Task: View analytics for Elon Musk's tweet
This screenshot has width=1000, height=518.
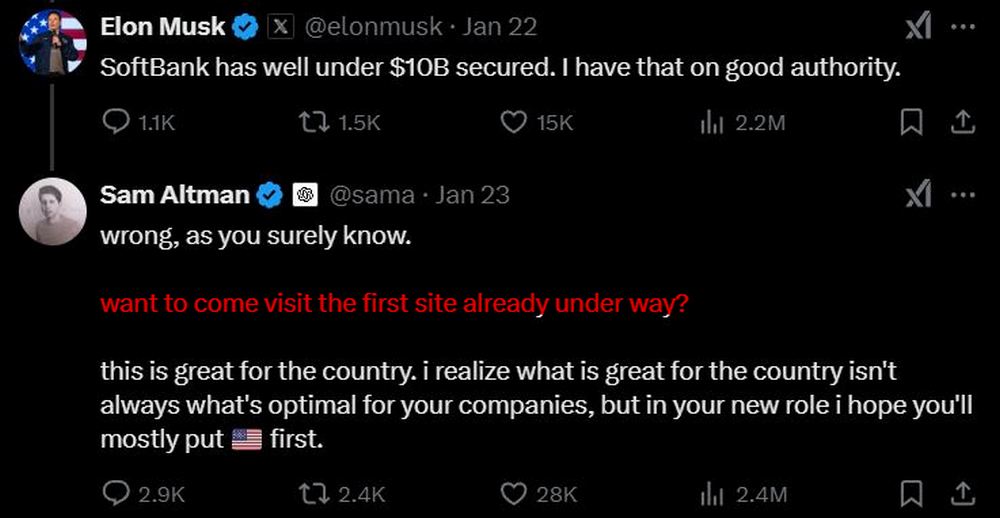Action: pos(711,122)
